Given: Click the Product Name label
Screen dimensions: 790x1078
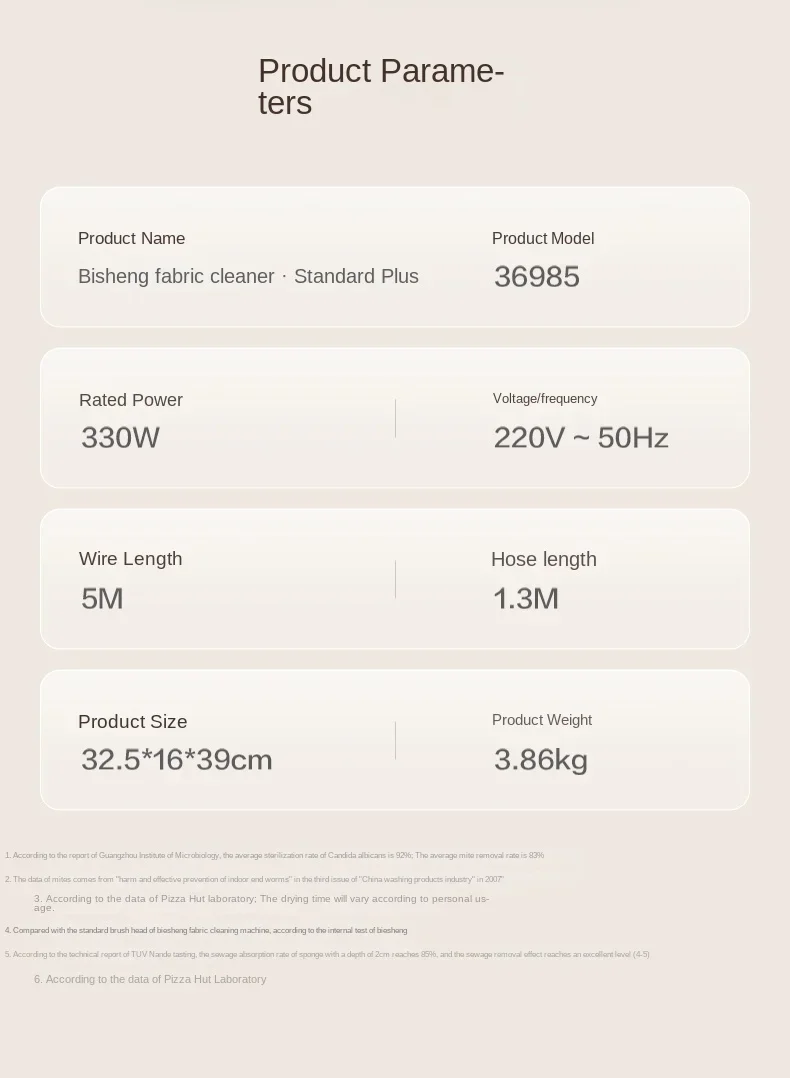Looking at the screenshot, I should point(131,238).
